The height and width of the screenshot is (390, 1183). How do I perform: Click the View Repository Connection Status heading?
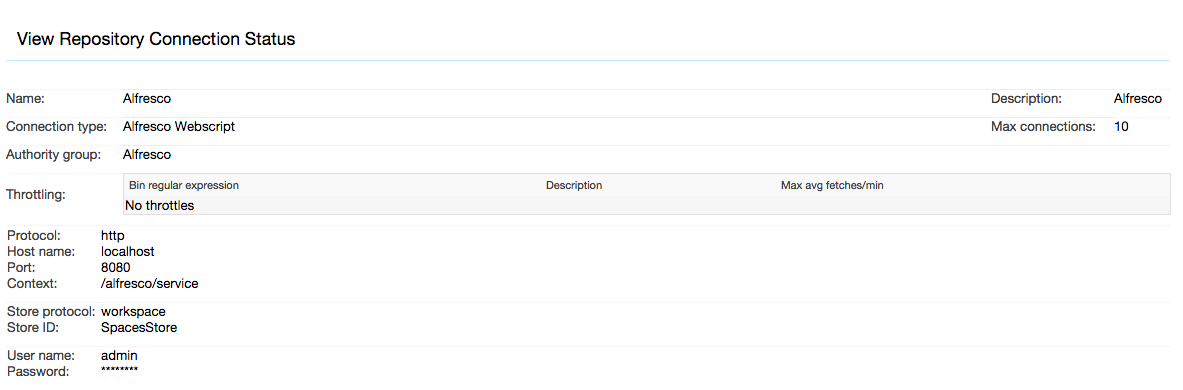pyautogui.click(x=155, y=39)
